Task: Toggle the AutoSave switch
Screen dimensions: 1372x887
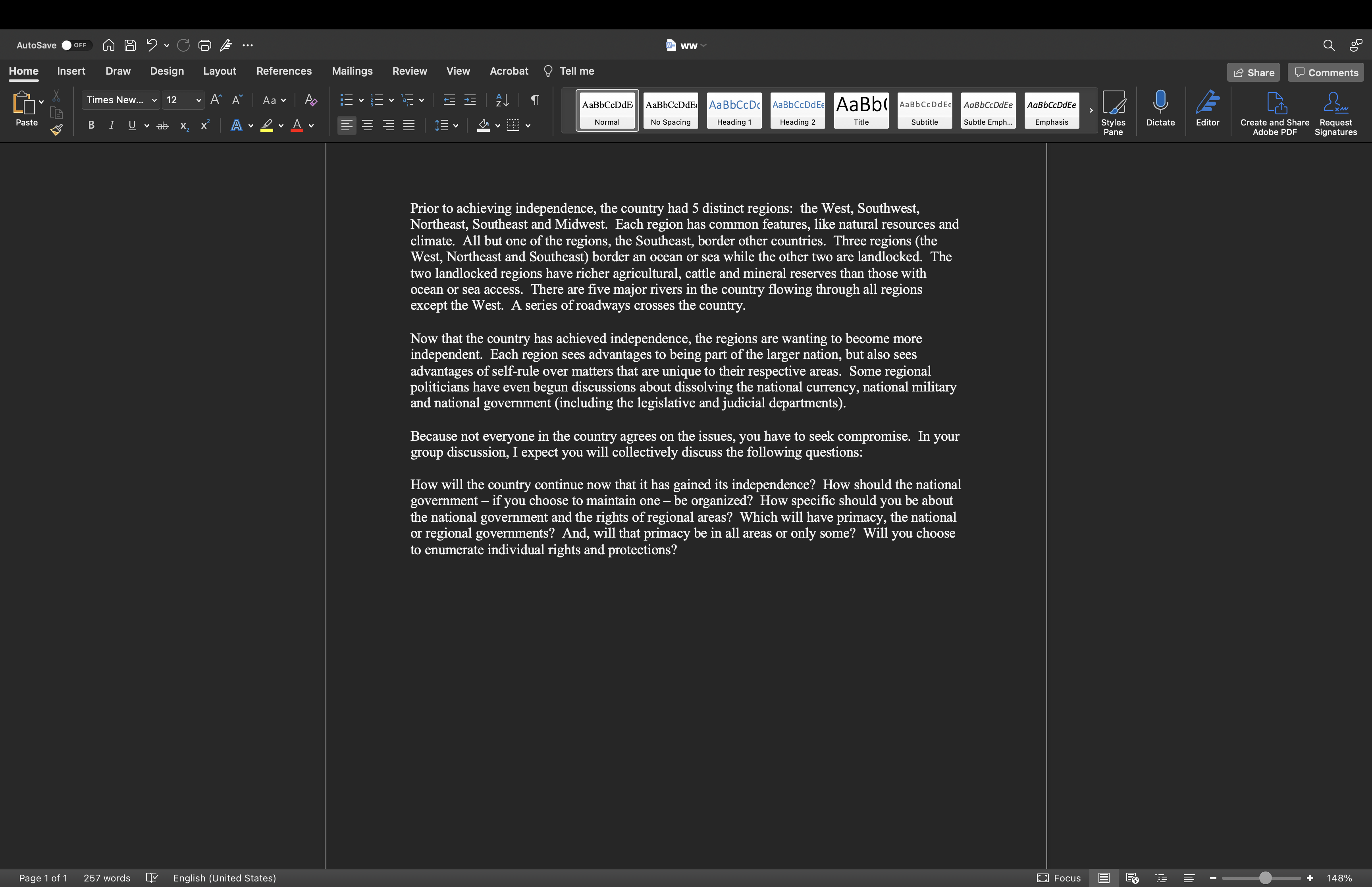Action: click(75, 46)
